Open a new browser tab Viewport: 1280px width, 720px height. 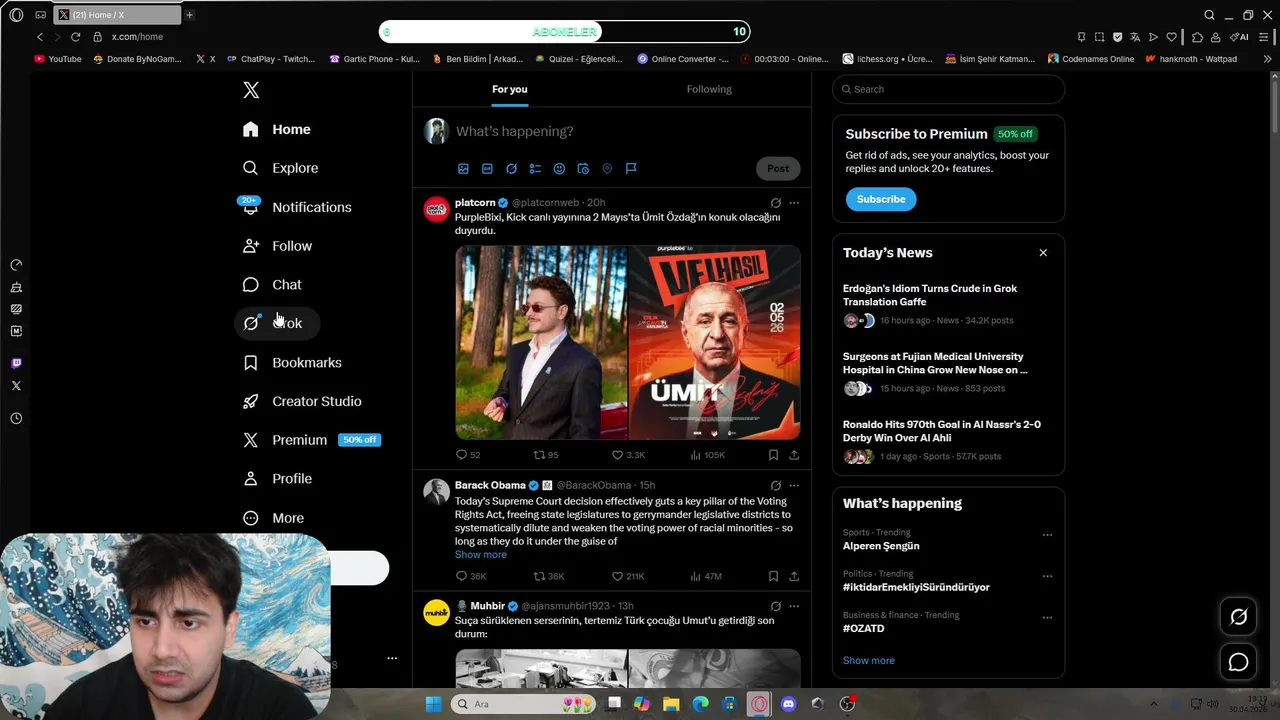click(x=189, y=15)
